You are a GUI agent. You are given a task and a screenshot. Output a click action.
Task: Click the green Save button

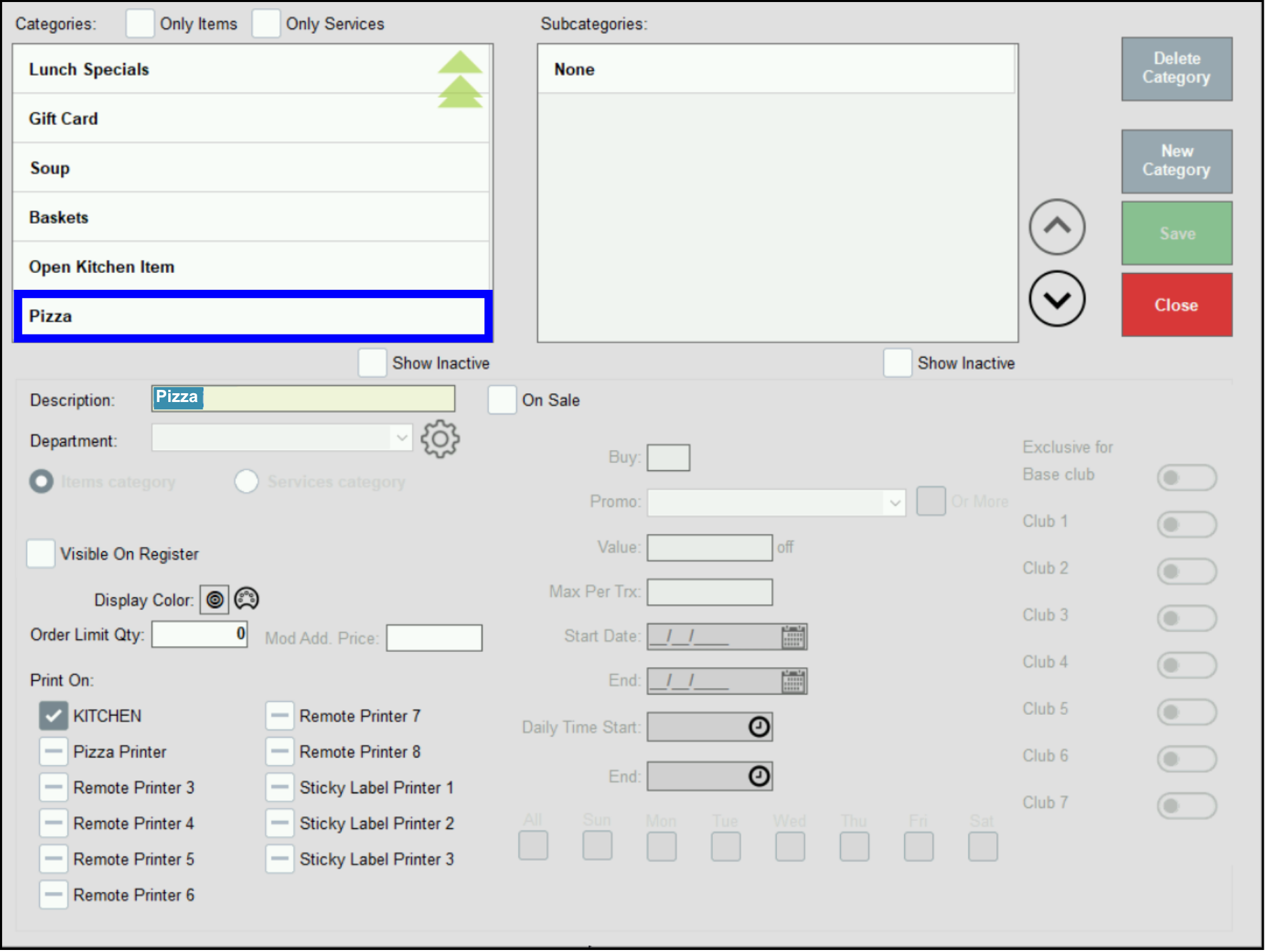[1176, 233]
